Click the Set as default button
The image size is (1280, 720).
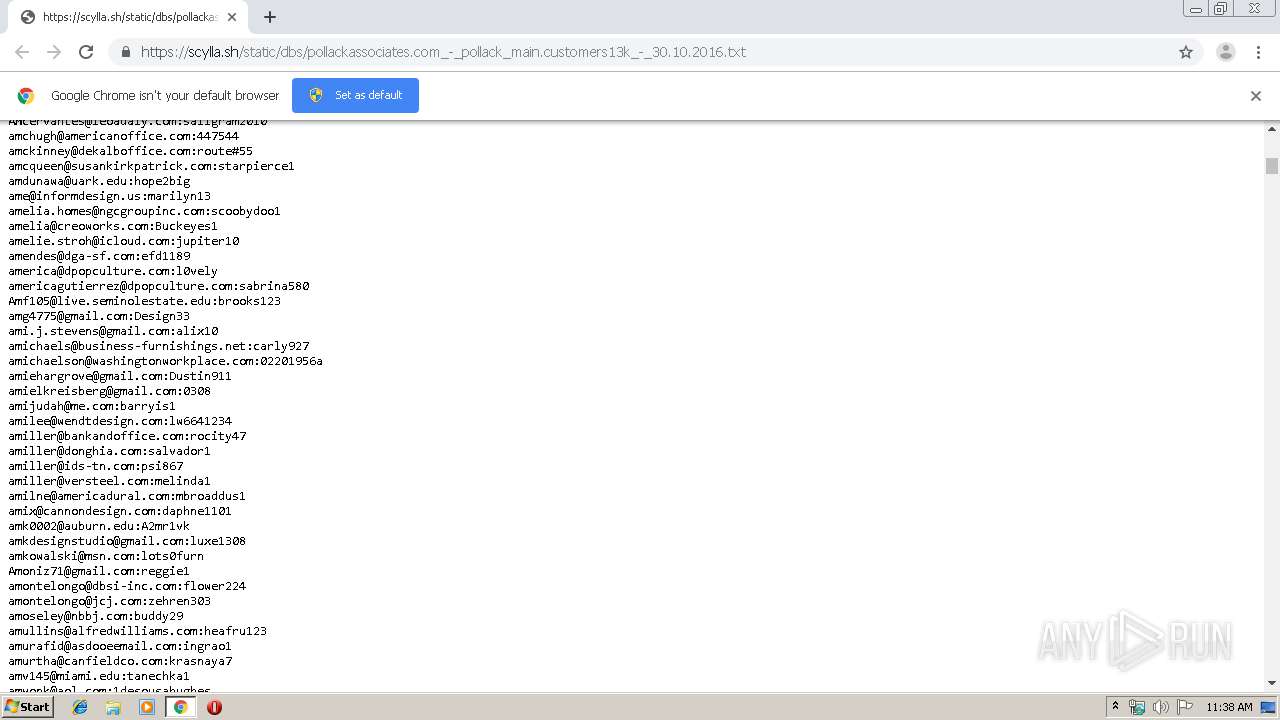pos(355,95)
